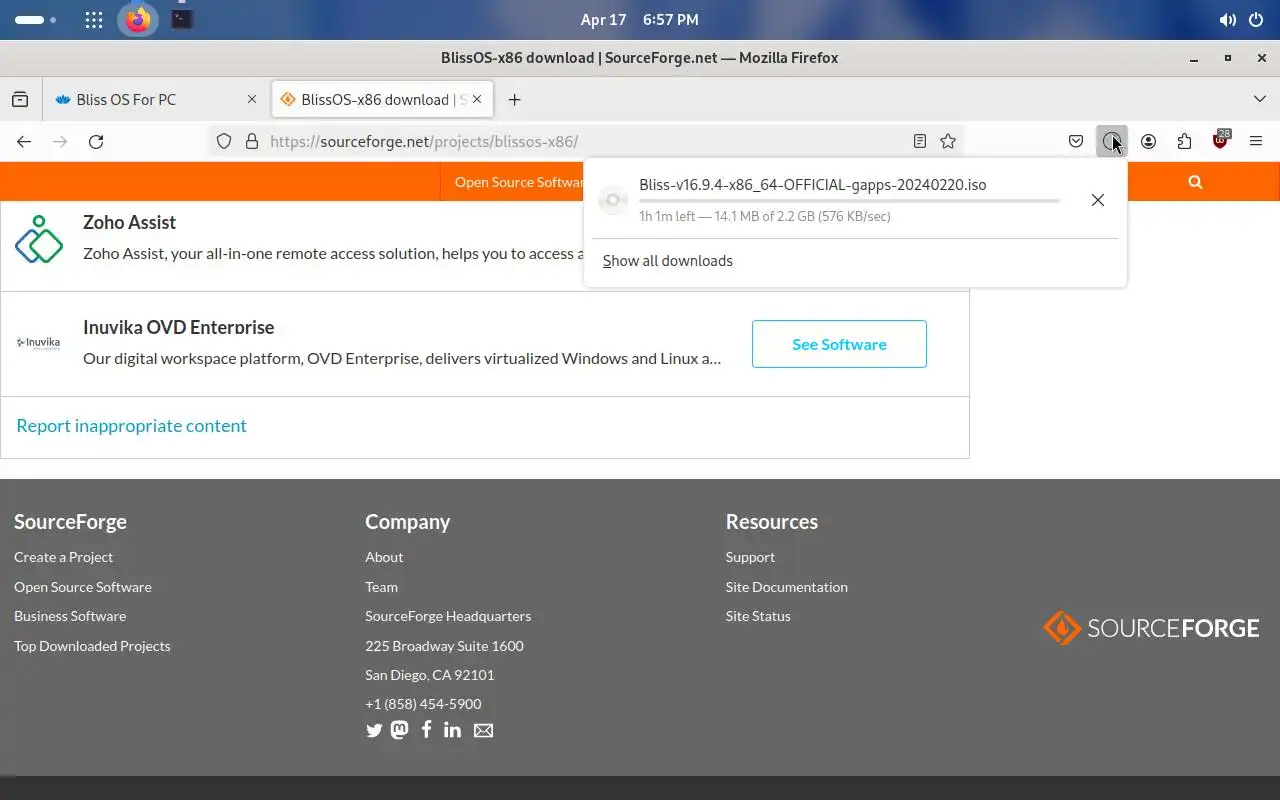Click the email envelope icon in footer
This screenshot has width=1280, height=800.
tap(483, 730)
